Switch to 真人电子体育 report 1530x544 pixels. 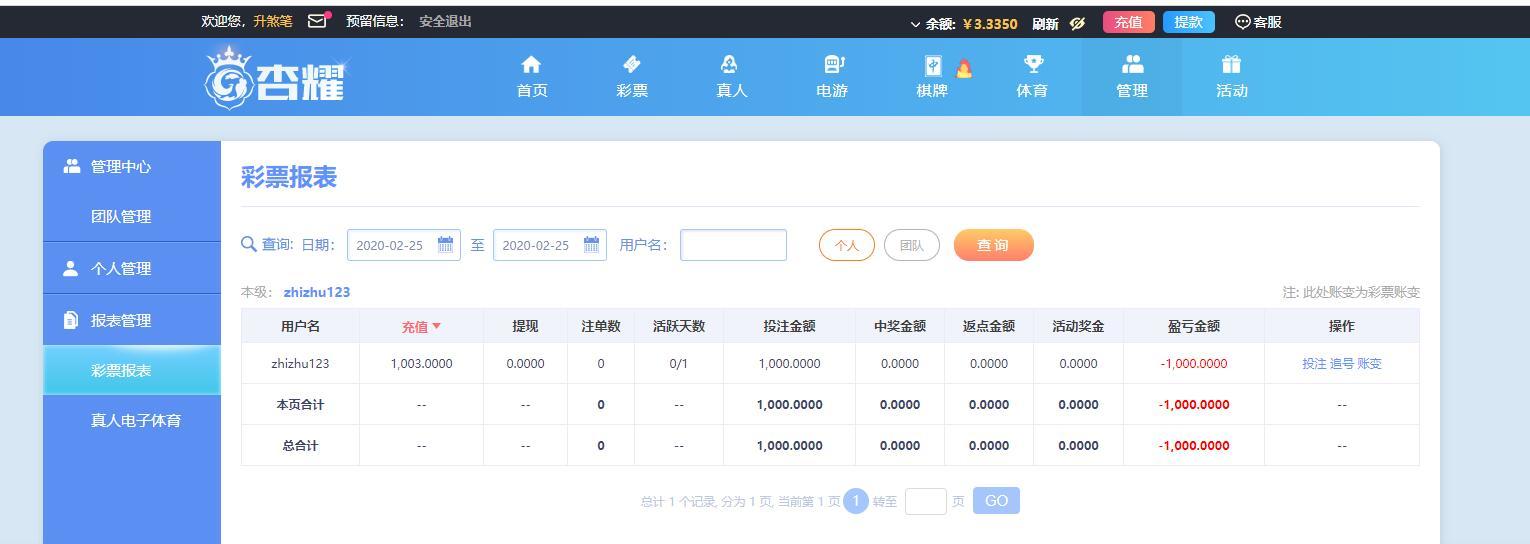pos(136,420)
